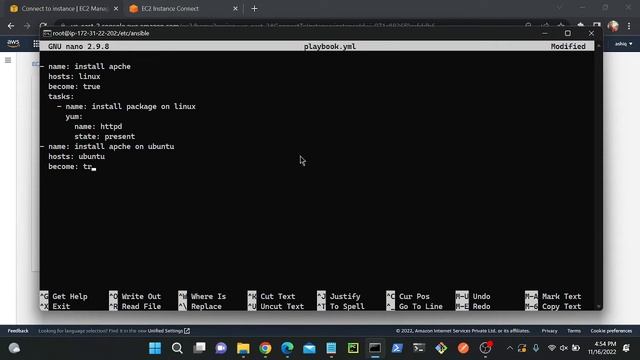Open the Mail app on taskbar
640x360 pixels.
(309, 348)
